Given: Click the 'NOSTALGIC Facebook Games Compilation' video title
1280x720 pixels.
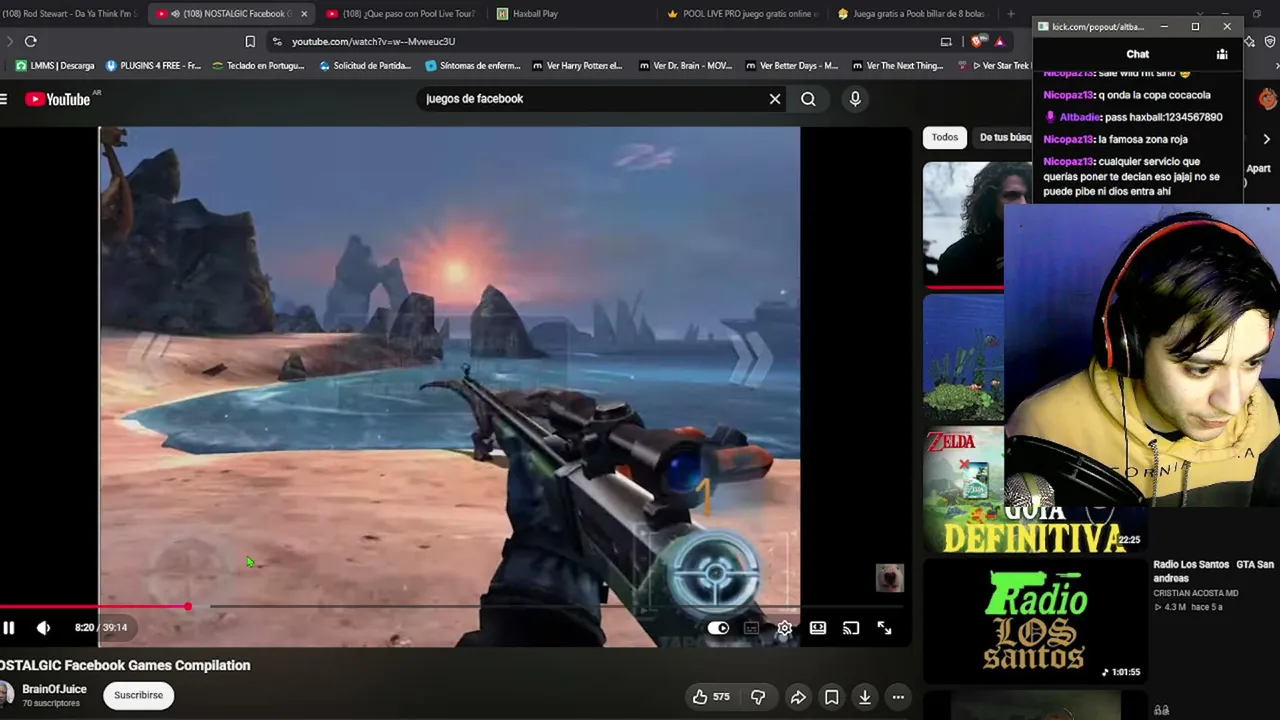Looking at the screenshot, I should click(x=125, y=665).
